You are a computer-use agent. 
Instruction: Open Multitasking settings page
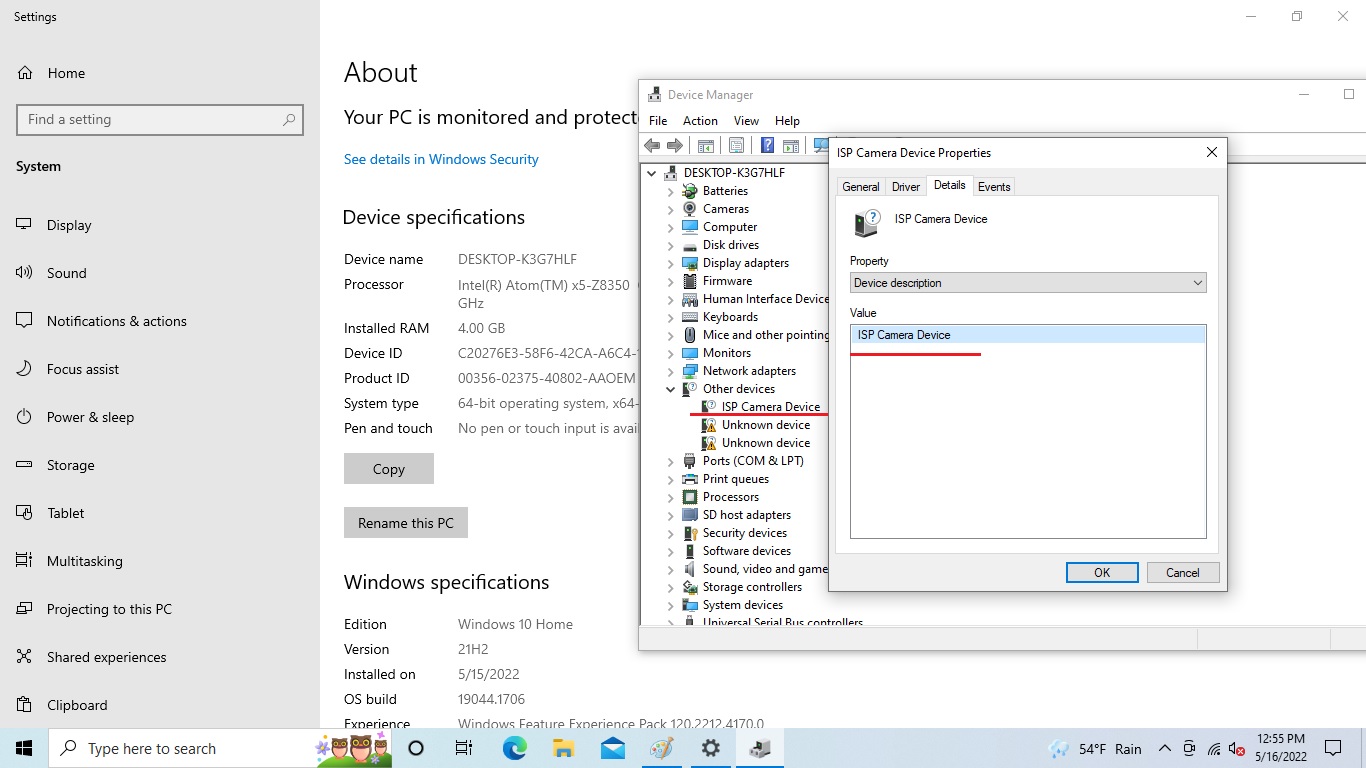[x=84, y=561]
